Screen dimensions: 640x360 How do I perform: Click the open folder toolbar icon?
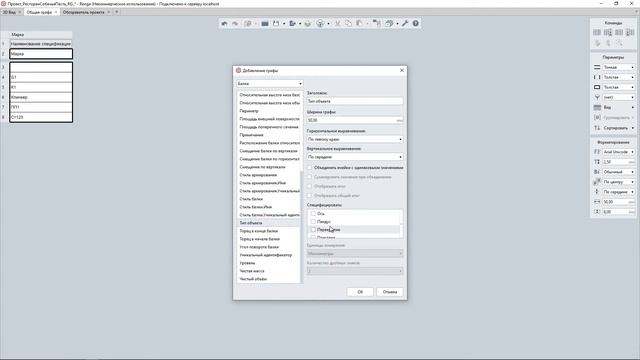click(x=265, y=24)
